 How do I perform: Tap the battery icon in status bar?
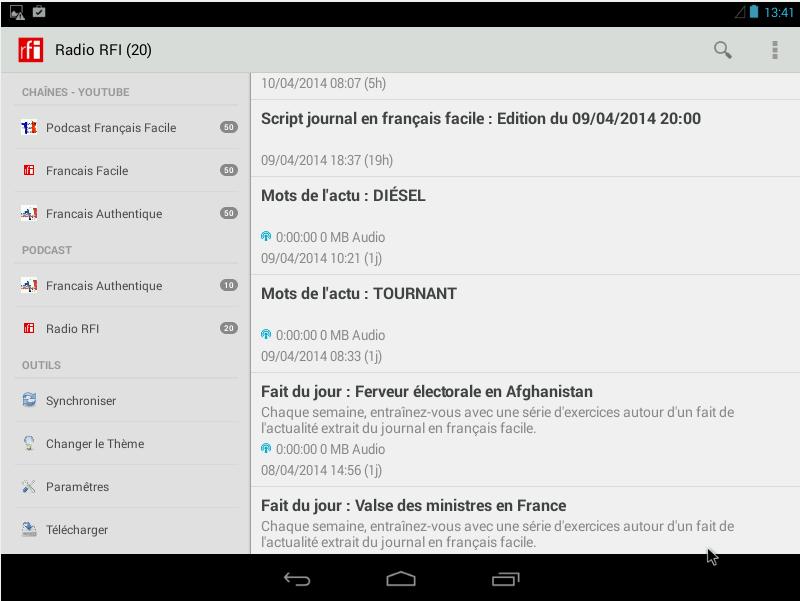[x=754, y=12]
